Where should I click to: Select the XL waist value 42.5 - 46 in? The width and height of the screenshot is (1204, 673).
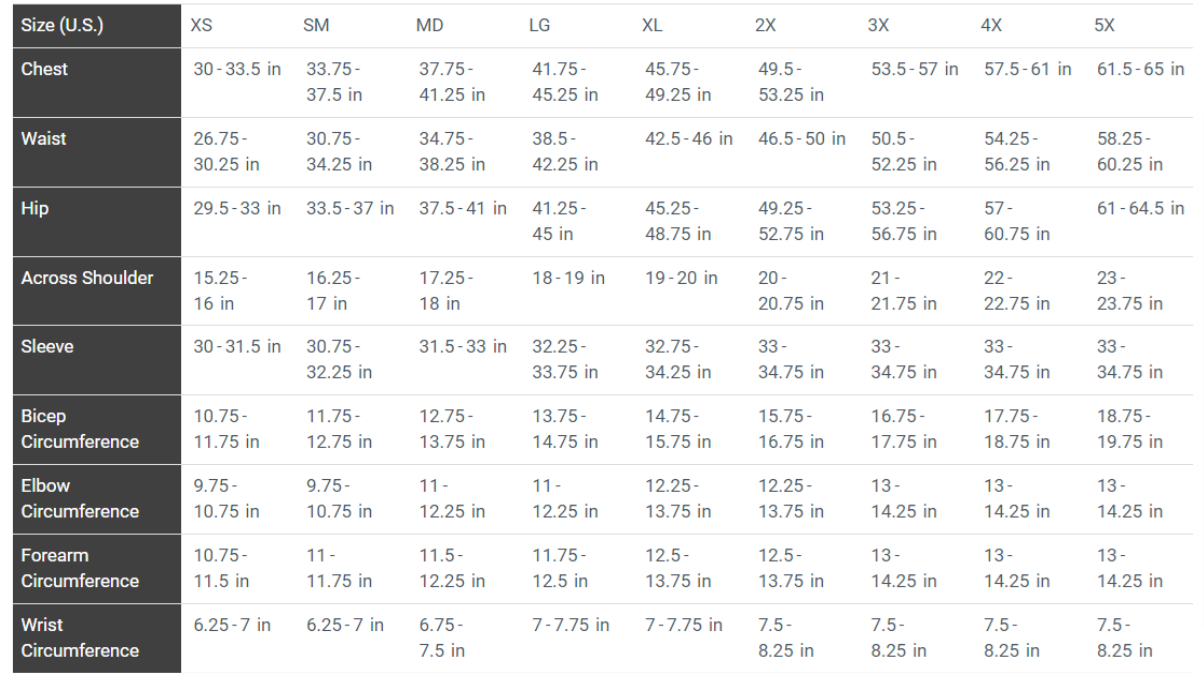pos(689,139)
